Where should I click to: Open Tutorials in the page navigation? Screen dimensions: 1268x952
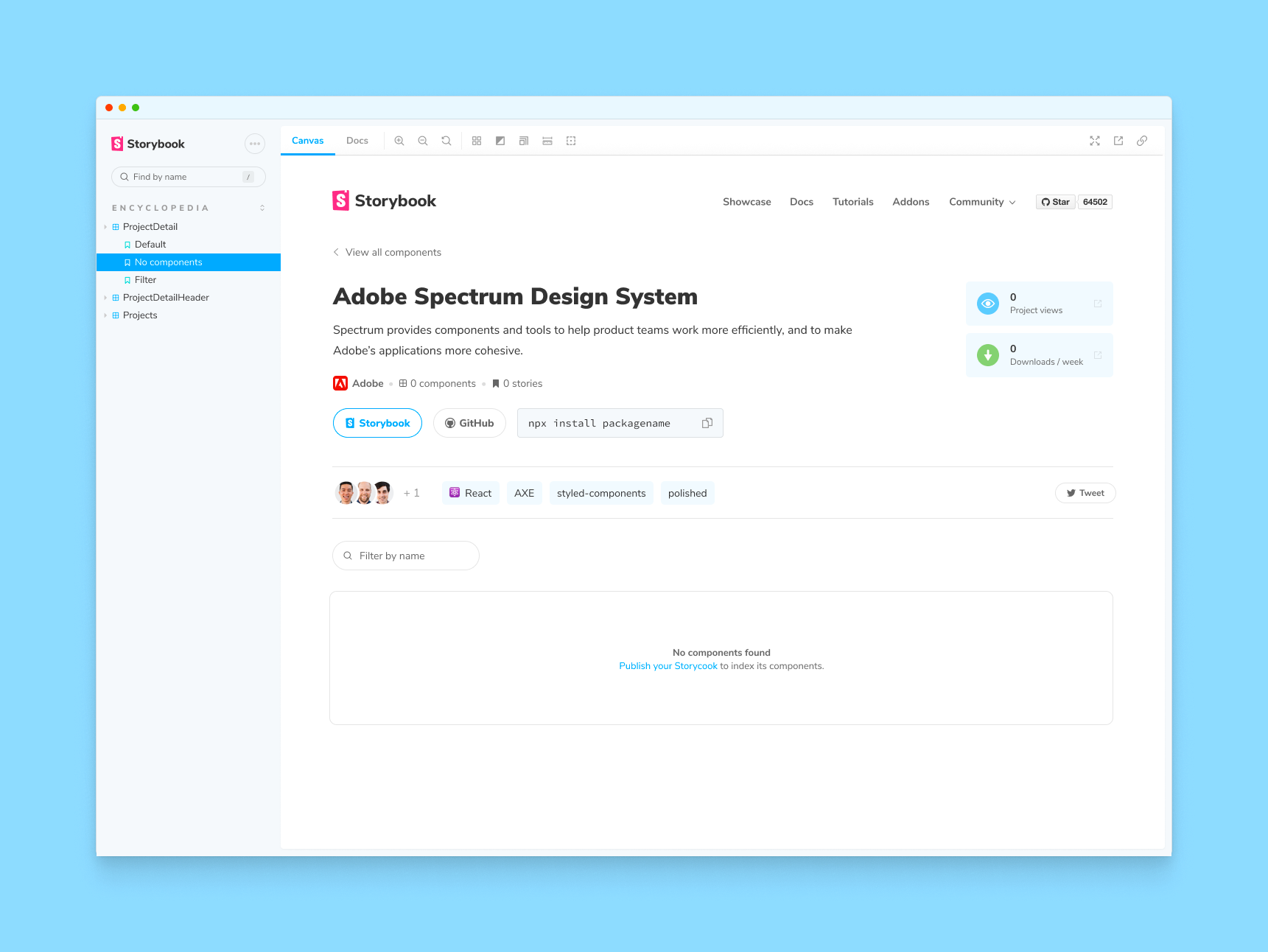click(853, 202)
